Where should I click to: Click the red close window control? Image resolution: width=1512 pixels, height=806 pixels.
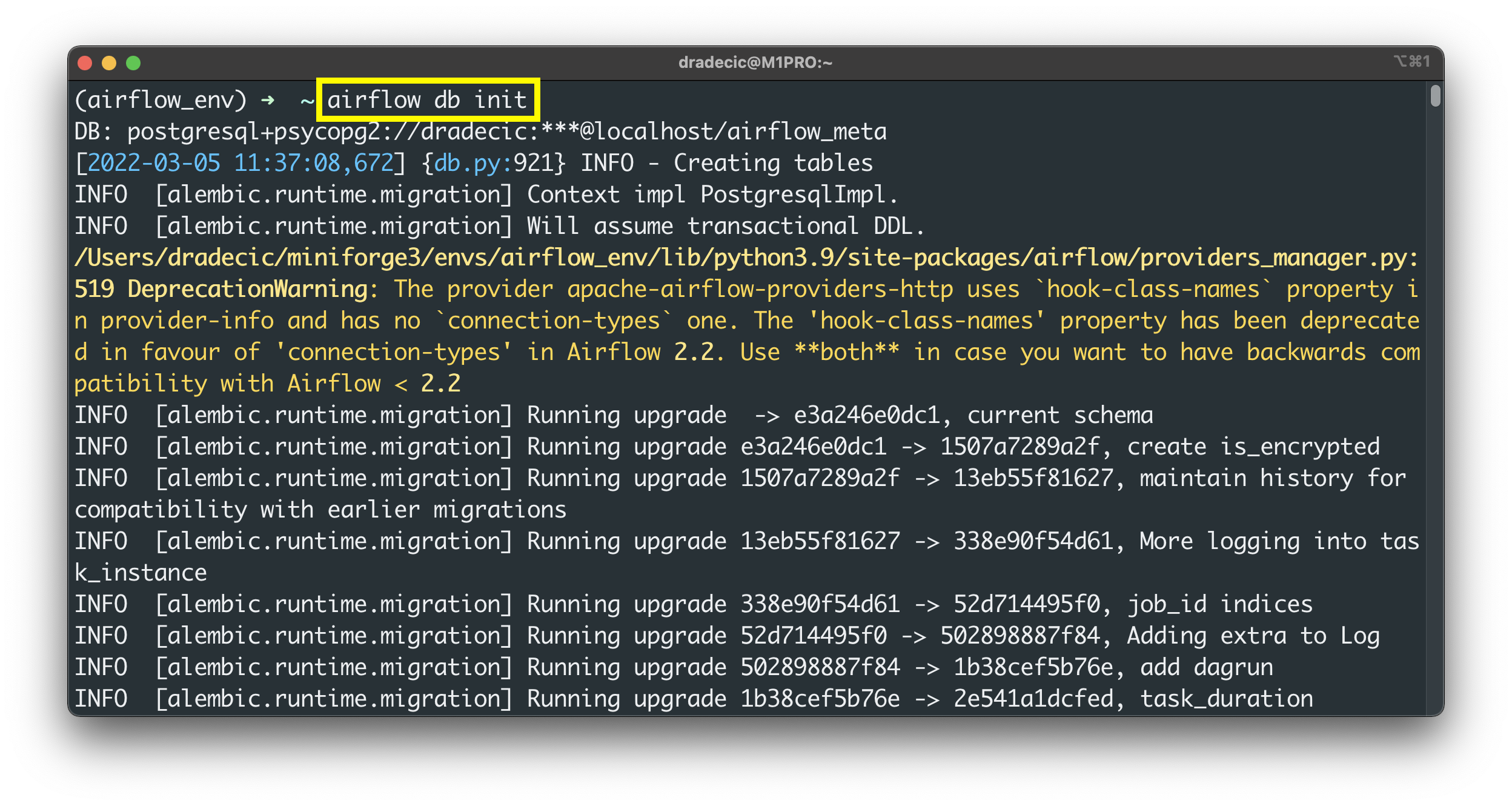[x=85, y=62]
